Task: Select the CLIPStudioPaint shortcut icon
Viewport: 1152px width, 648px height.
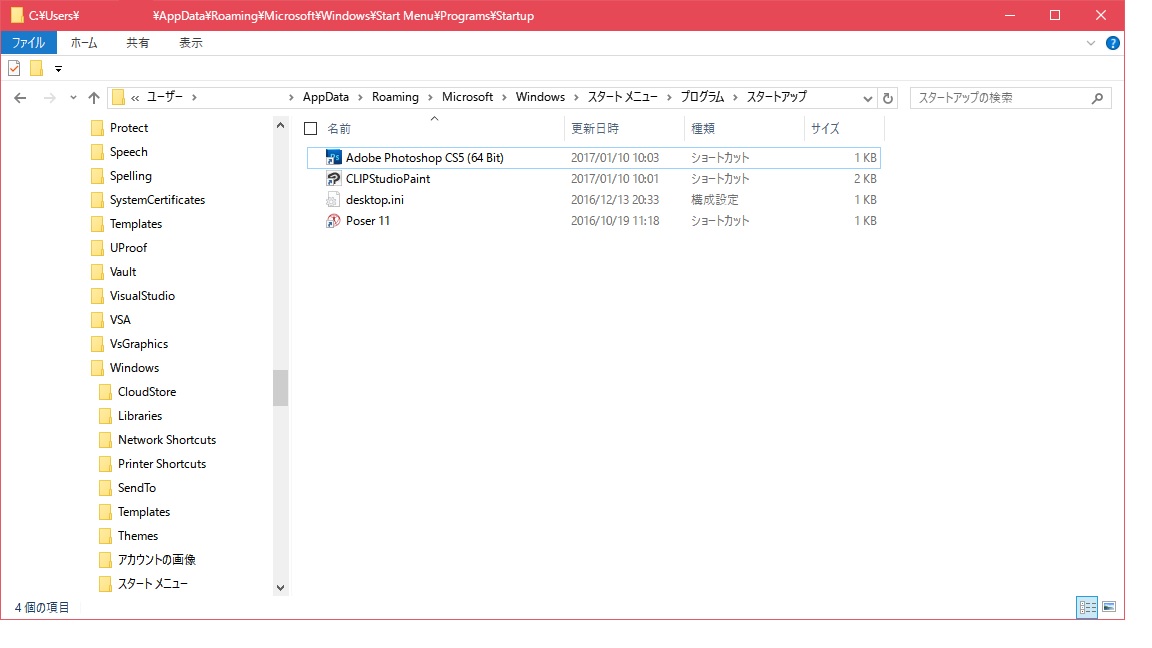Action: [333, 179]
